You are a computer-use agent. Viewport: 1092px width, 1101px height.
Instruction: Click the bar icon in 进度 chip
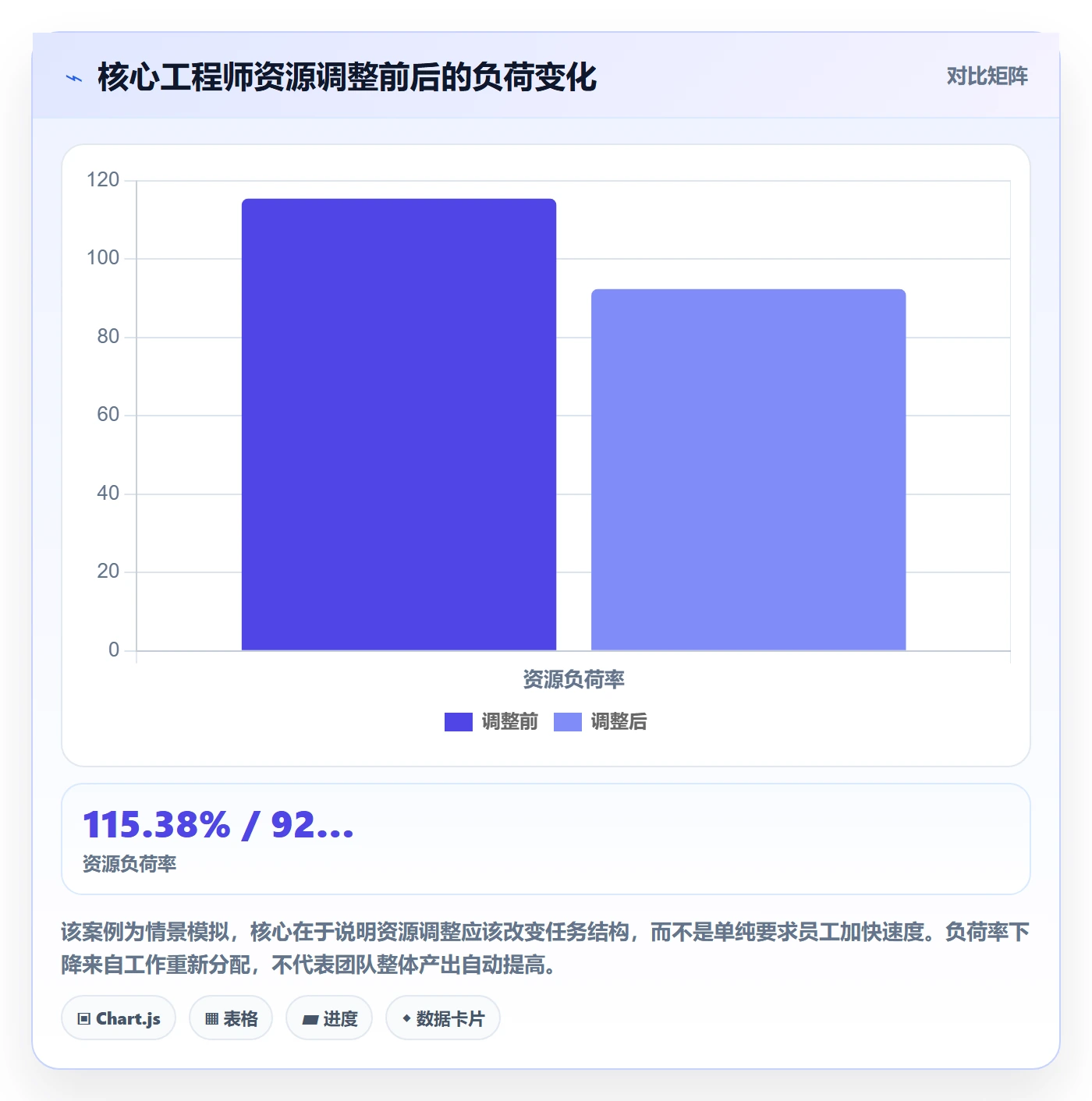(x=310, y=1019)
